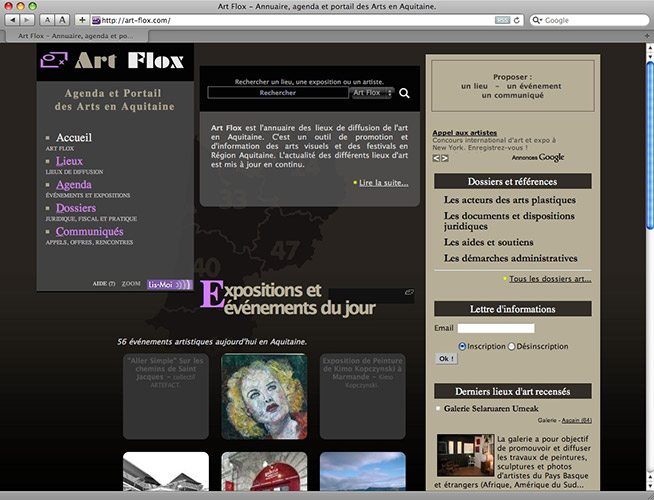Open the Kimo Kopczynski exhibition card

point(362,396)
